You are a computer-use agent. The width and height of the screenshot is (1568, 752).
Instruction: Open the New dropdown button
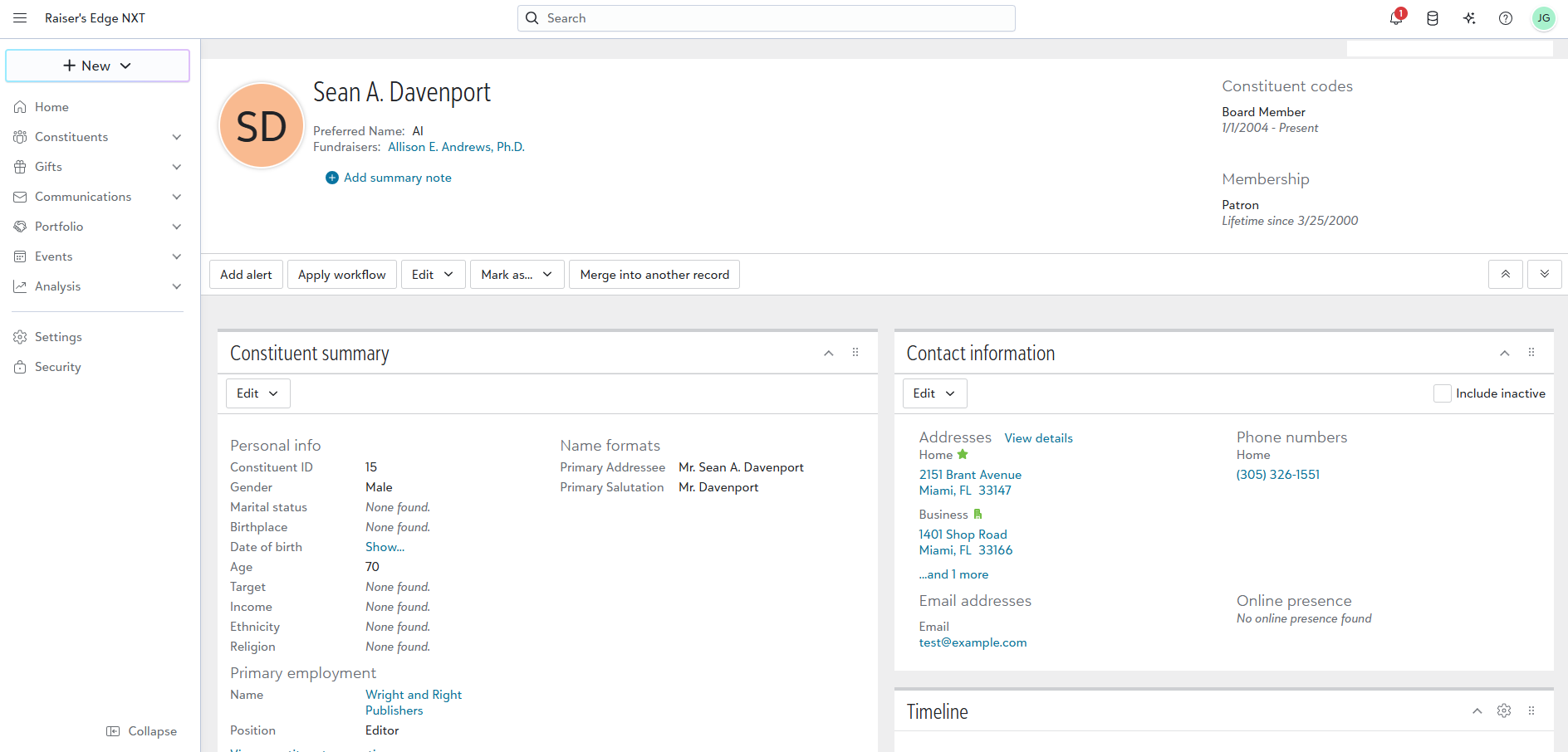point(98,66)
